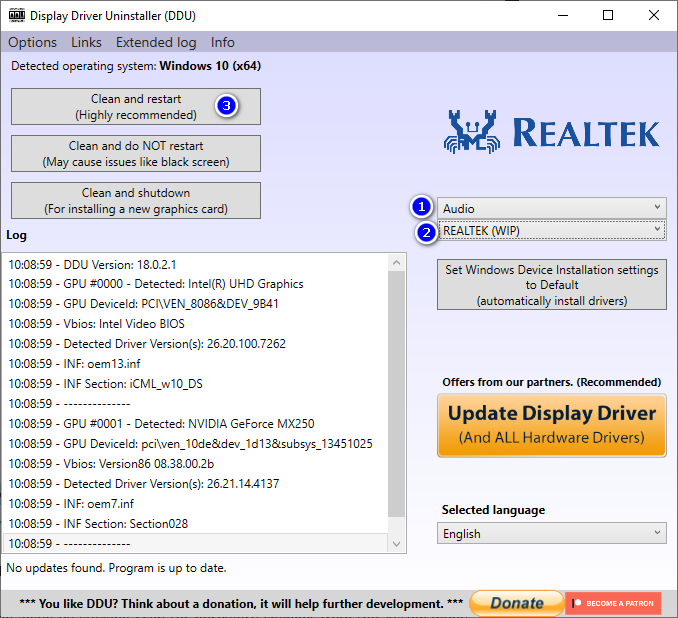The width and height of the screenshot is (678, 618).
Task: Select log line DDU Version: 18.0.2.1
Action: (195, 264)
